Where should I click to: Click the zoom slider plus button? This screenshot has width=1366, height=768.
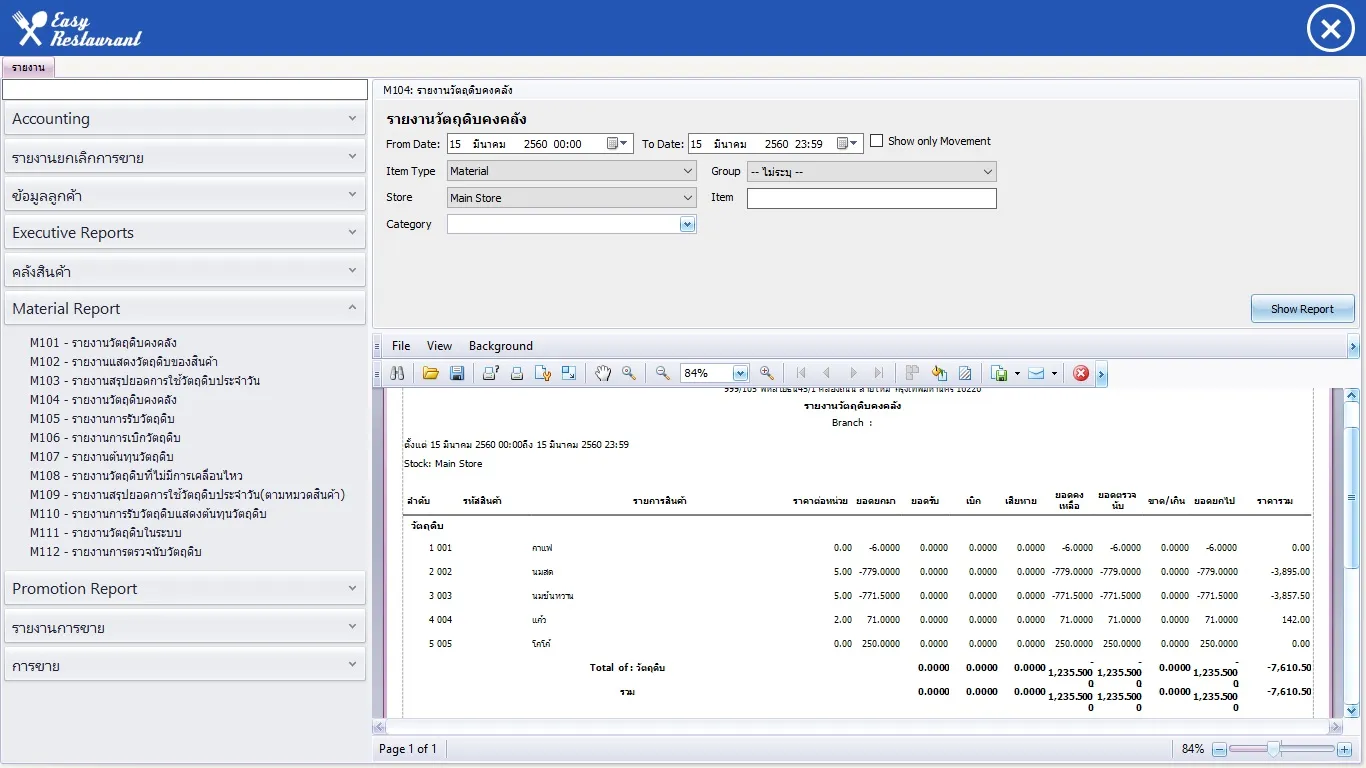click(1344, 749)
